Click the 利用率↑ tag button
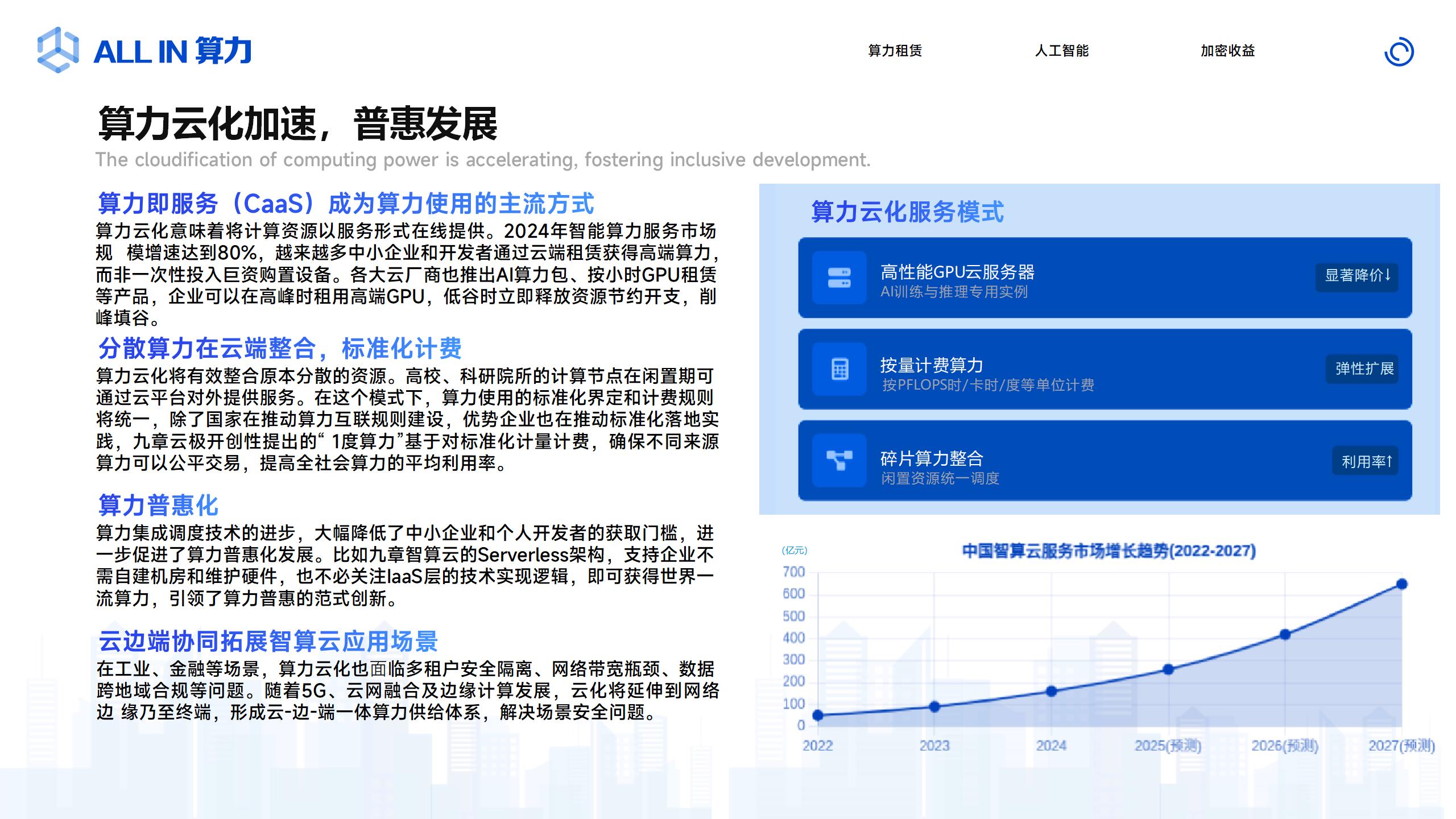Viewport: 1456px width, 819px height. coord(1366,461)
